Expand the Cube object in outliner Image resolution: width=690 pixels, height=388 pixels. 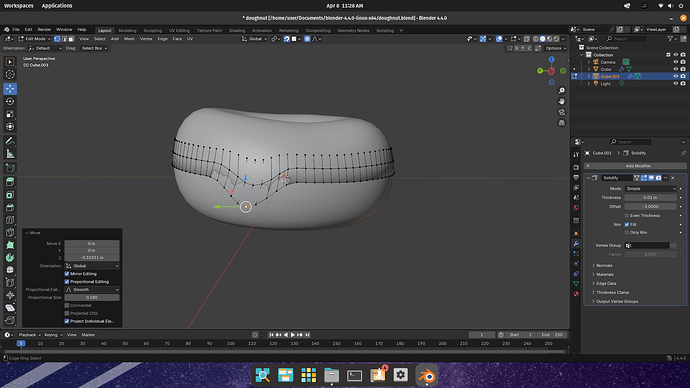coord(589,69)
